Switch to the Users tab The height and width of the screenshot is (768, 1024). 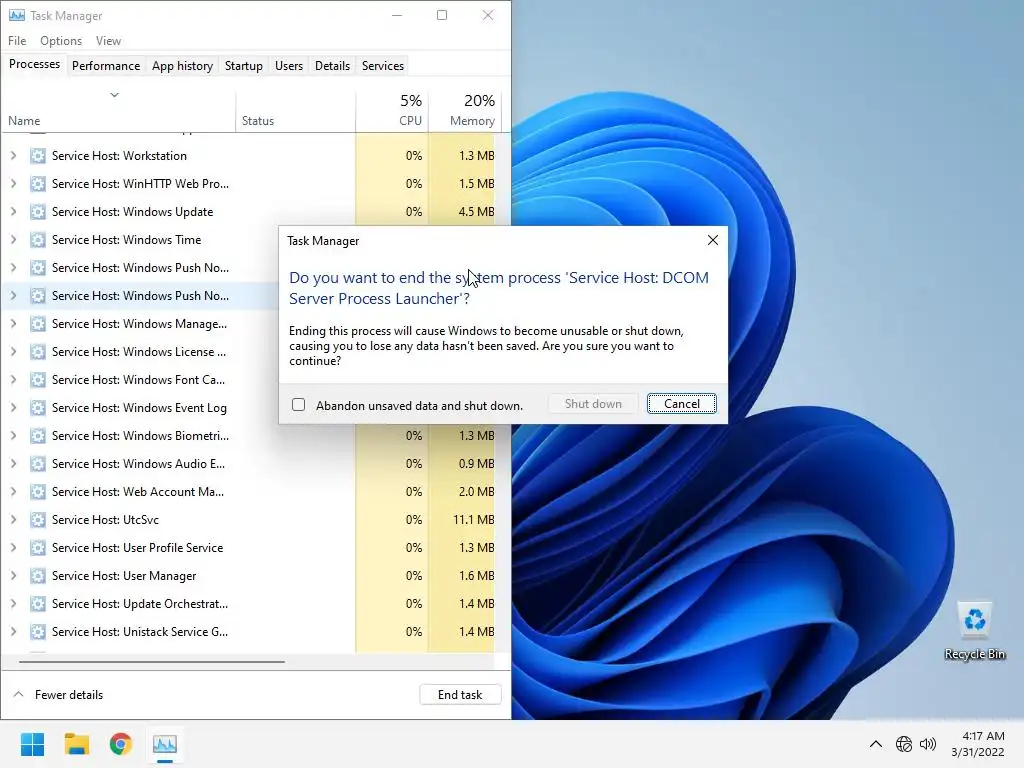click(289, 66)
